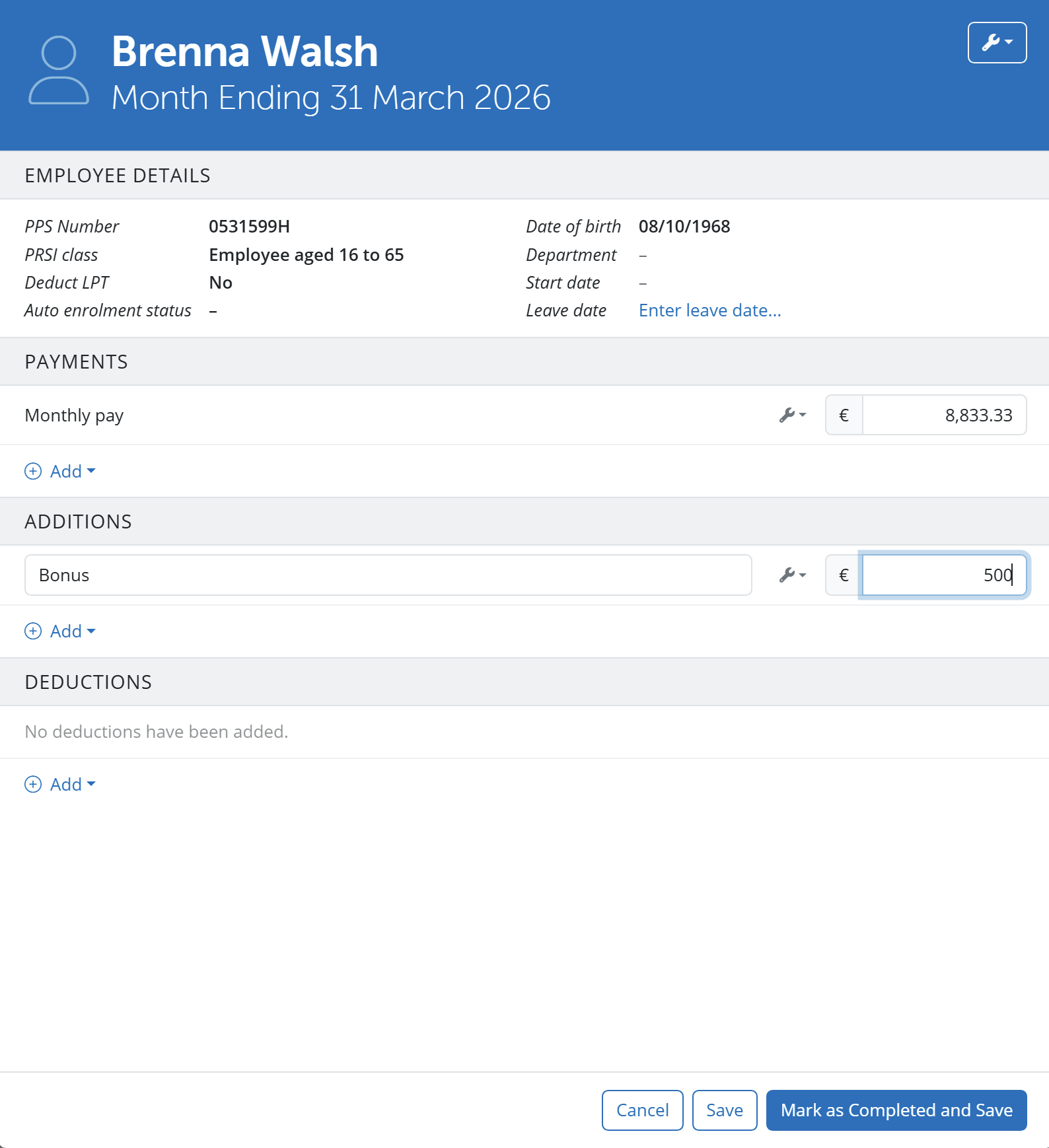Click the euro symbol beside Bonus amount
This screenshot has width=1049, height=1148.
[x=844, y=575]
